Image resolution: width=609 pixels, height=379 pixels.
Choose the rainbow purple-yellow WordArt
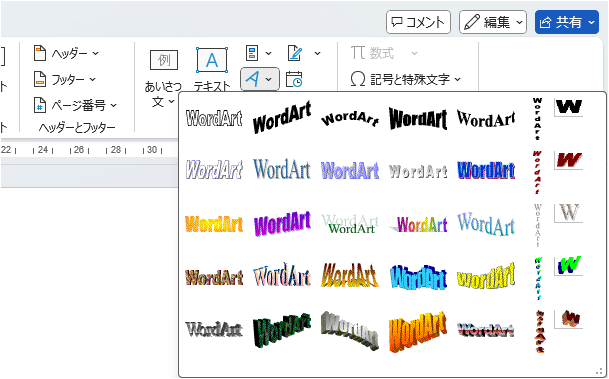418,224
